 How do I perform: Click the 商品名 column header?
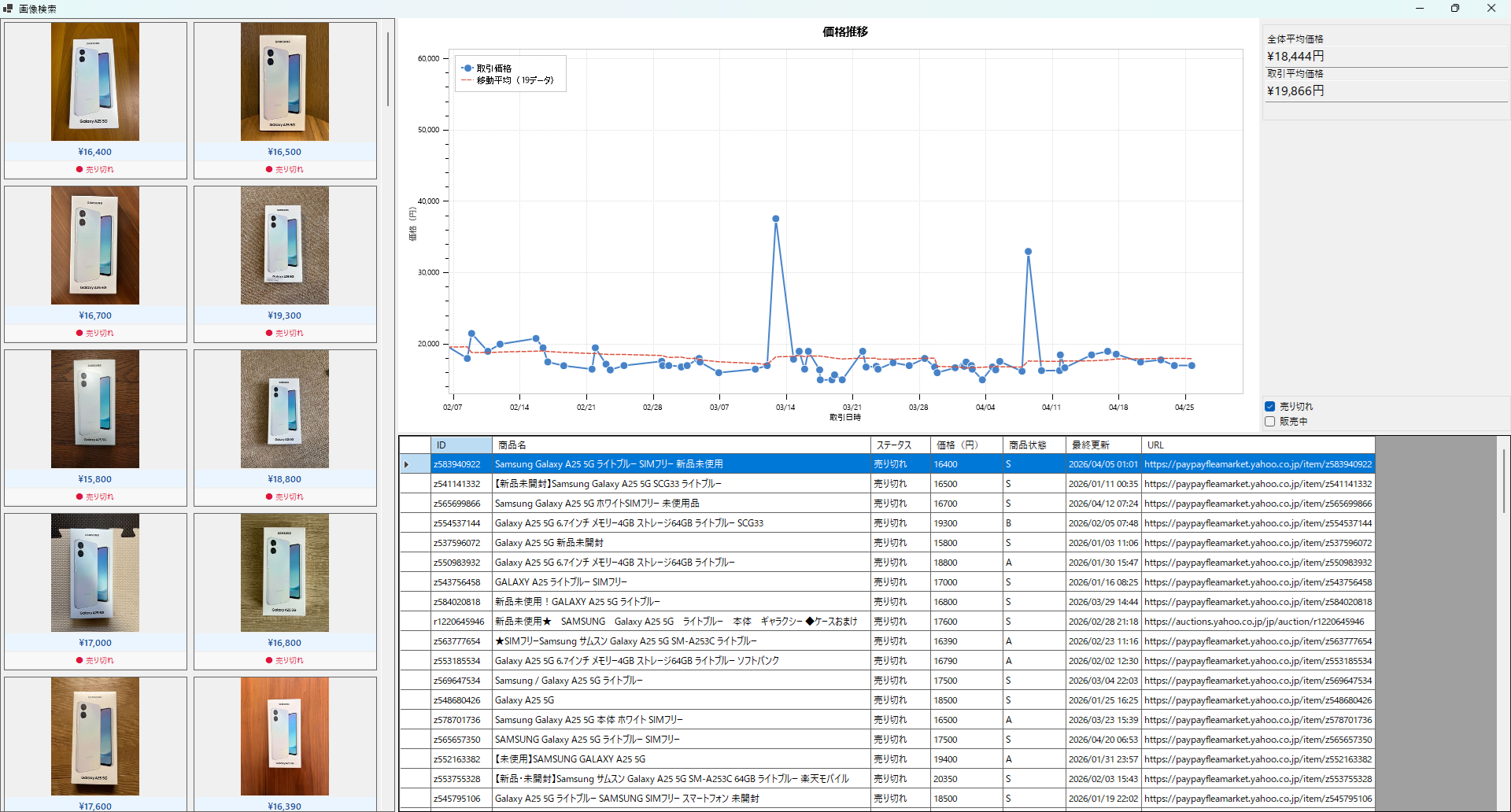pos(682,445)
